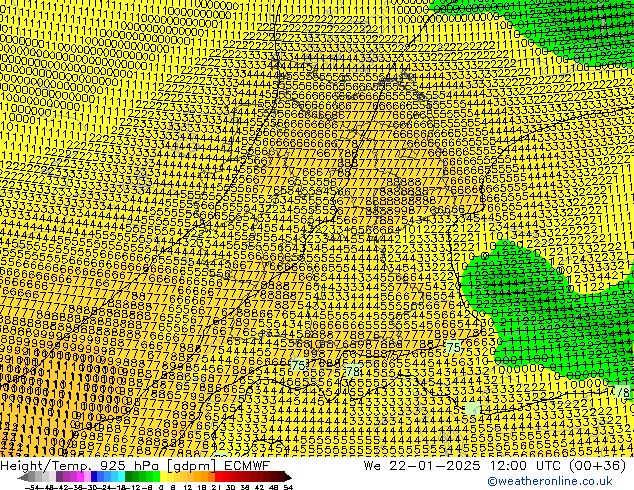Screen dimensions: 634x490
Task: Pick the darkest green swatch in the legend
Action: 128,477
